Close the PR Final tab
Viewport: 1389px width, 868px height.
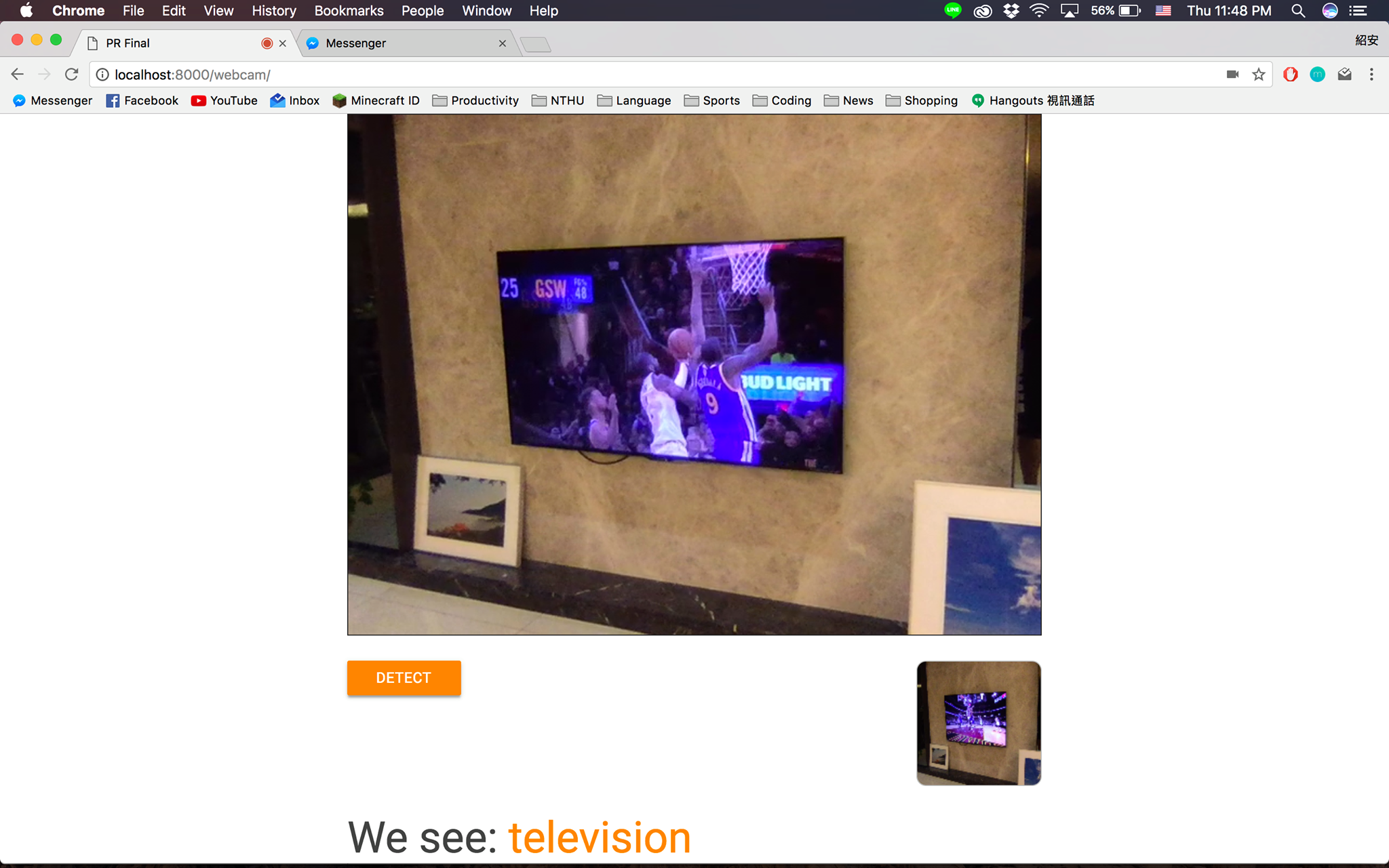283,43
